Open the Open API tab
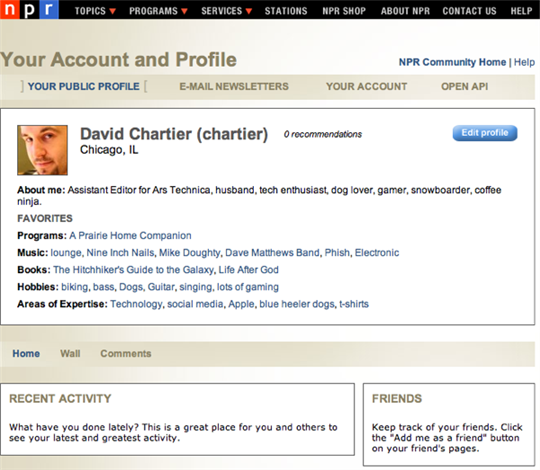Viewport: 540px width, 470px height. tap(465, 86)
